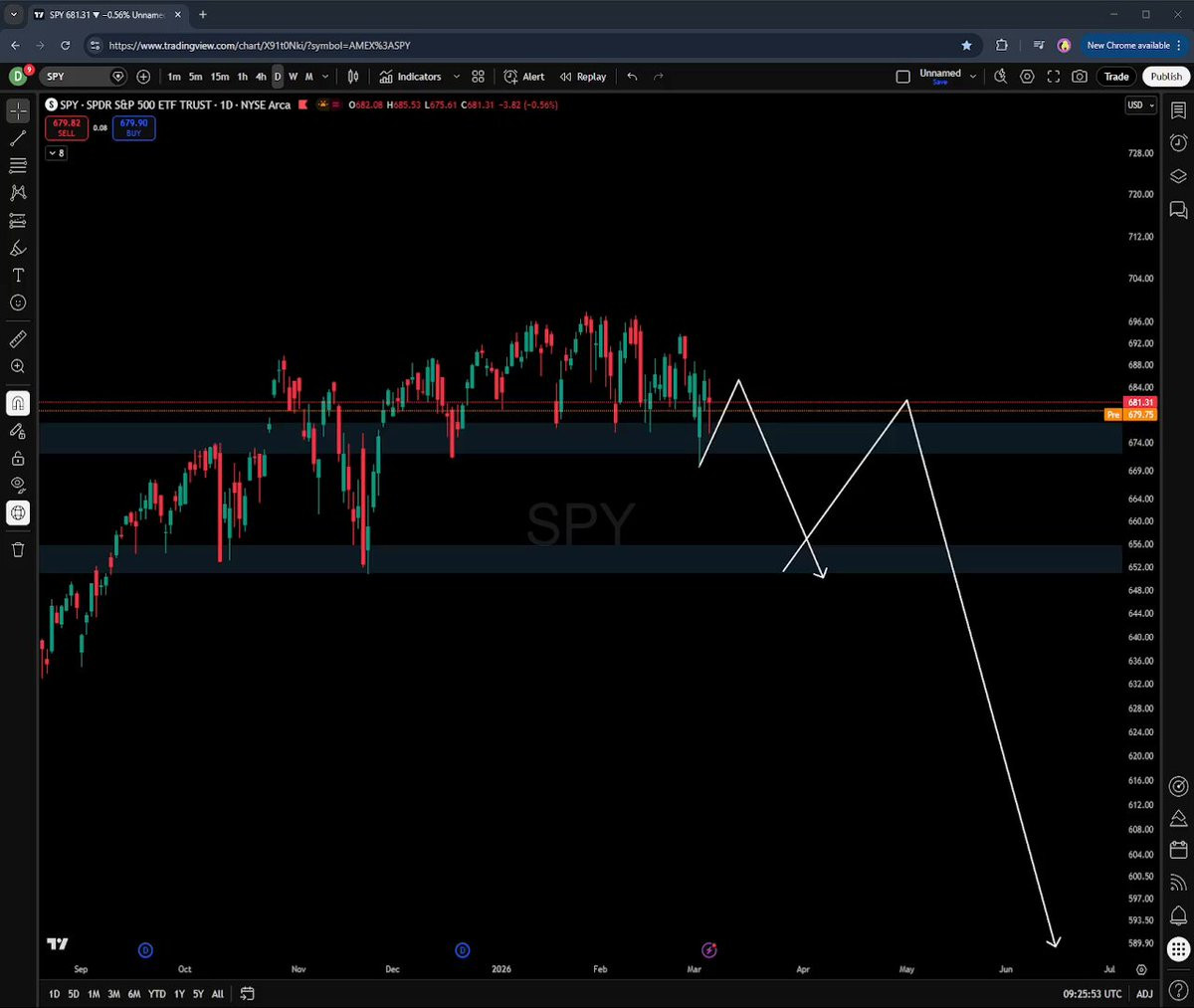Toggle magnet mode snapping
This screenshot has height=1008, width=1194.
18,403
